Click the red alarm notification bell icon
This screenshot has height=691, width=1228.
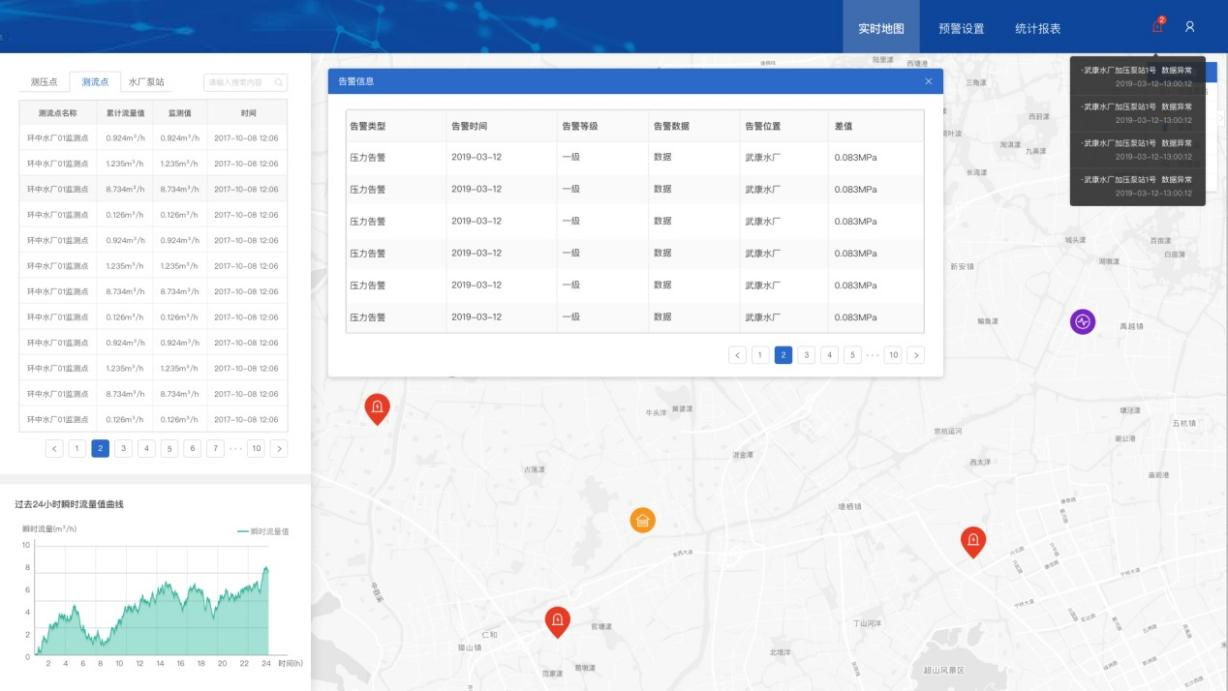coord(1157,27)
